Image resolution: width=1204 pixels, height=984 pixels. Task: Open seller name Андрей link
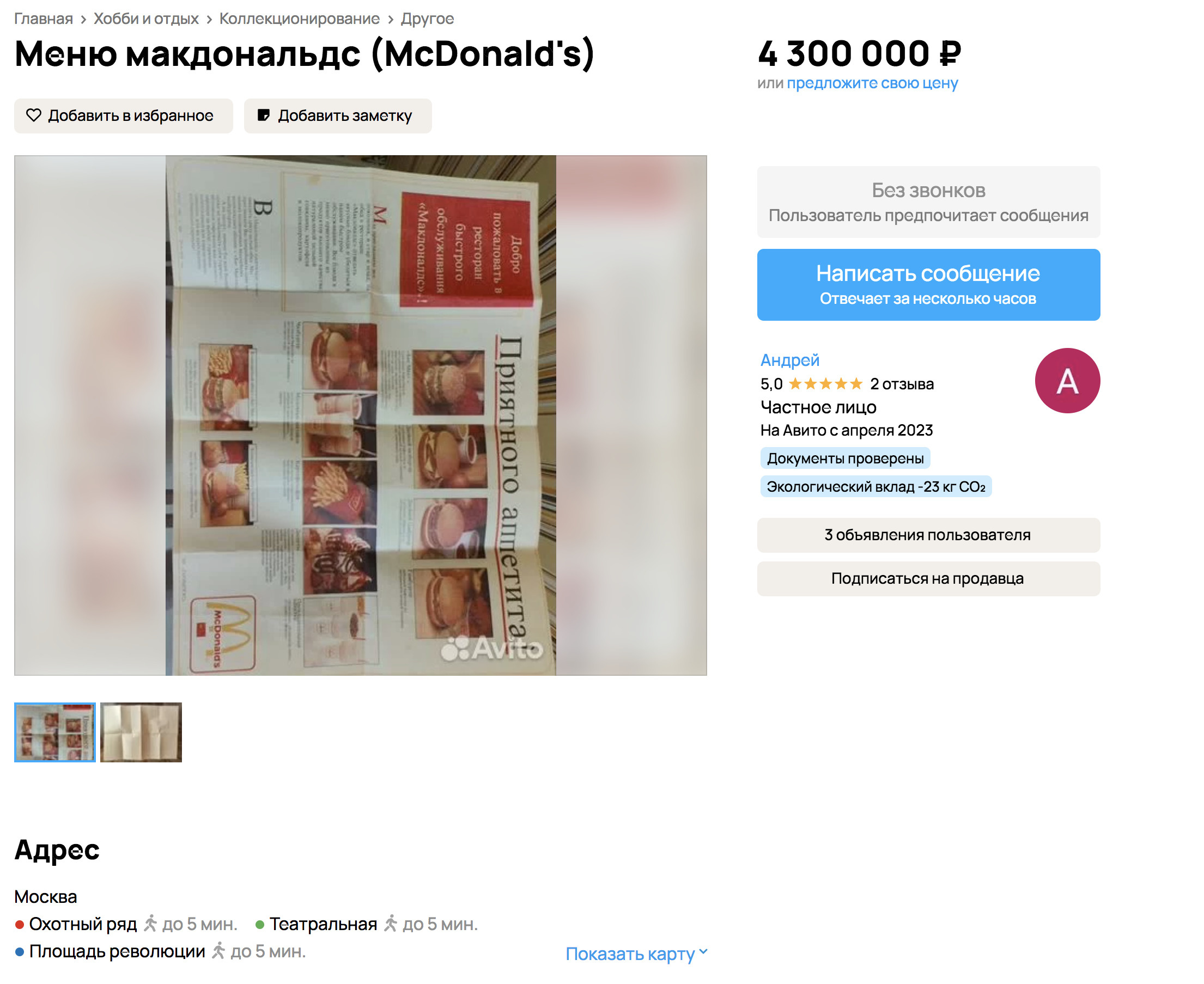pyautogui.click(x=790, y=360)
